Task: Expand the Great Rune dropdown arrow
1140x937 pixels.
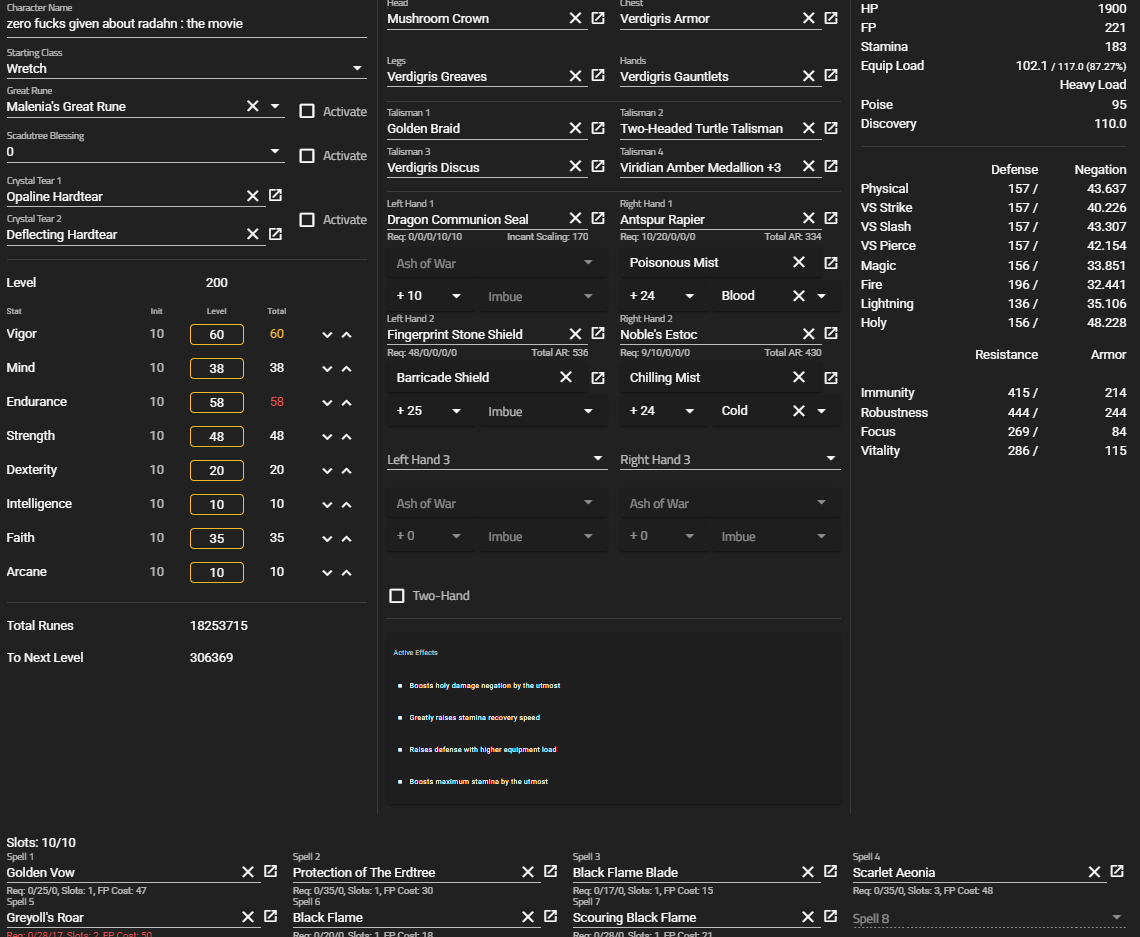Action: click(275, 106)
